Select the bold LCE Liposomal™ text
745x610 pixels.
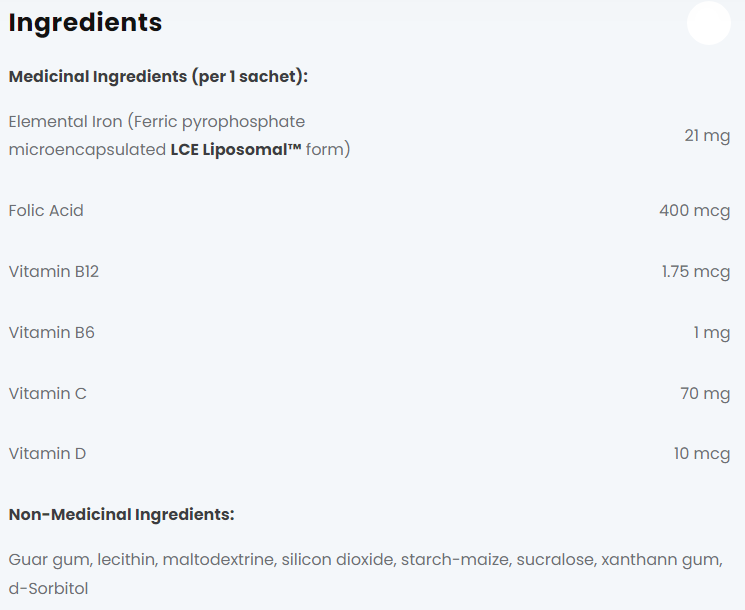pos(236,150)
